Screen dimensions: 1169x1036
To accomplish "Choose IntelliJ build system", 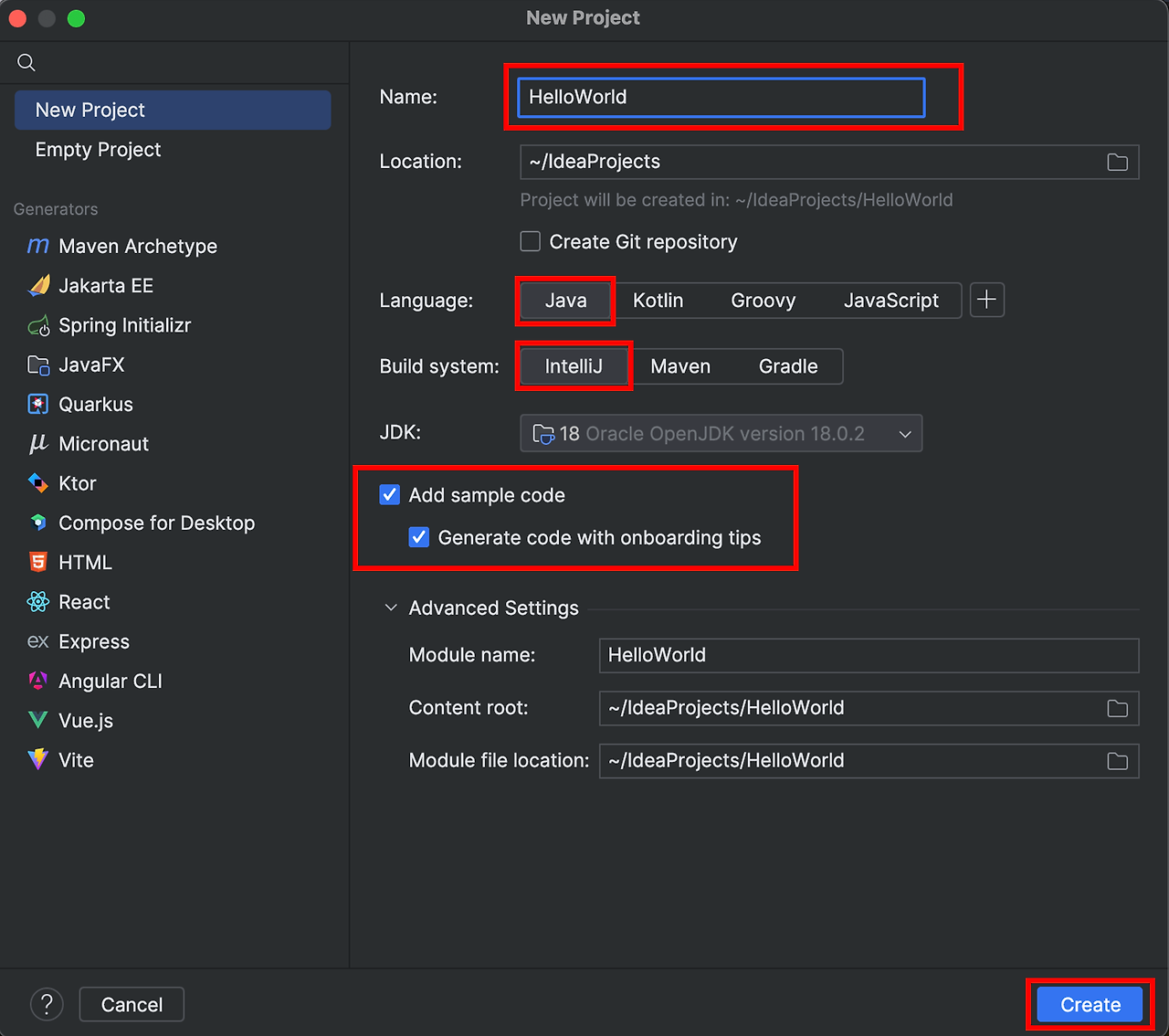I will point(574,366).
